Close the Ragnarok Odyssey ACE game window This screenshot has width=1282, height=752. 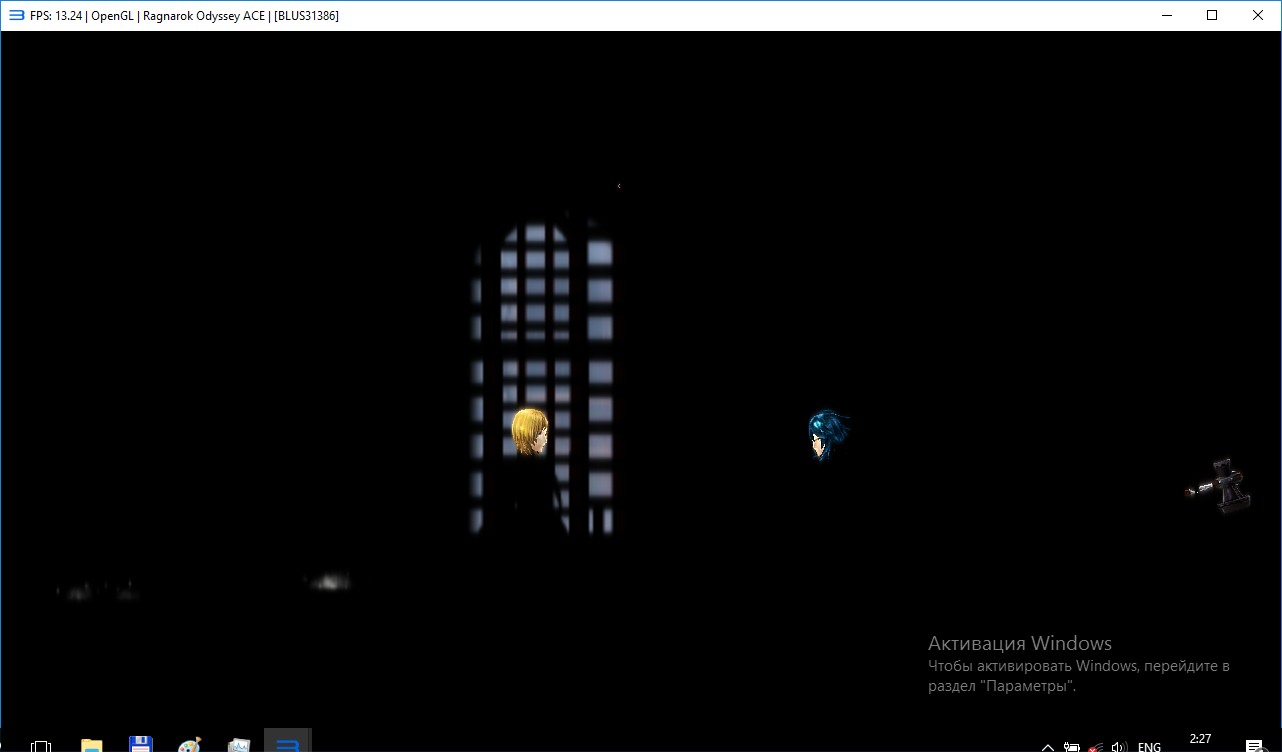coord(1258,15)
